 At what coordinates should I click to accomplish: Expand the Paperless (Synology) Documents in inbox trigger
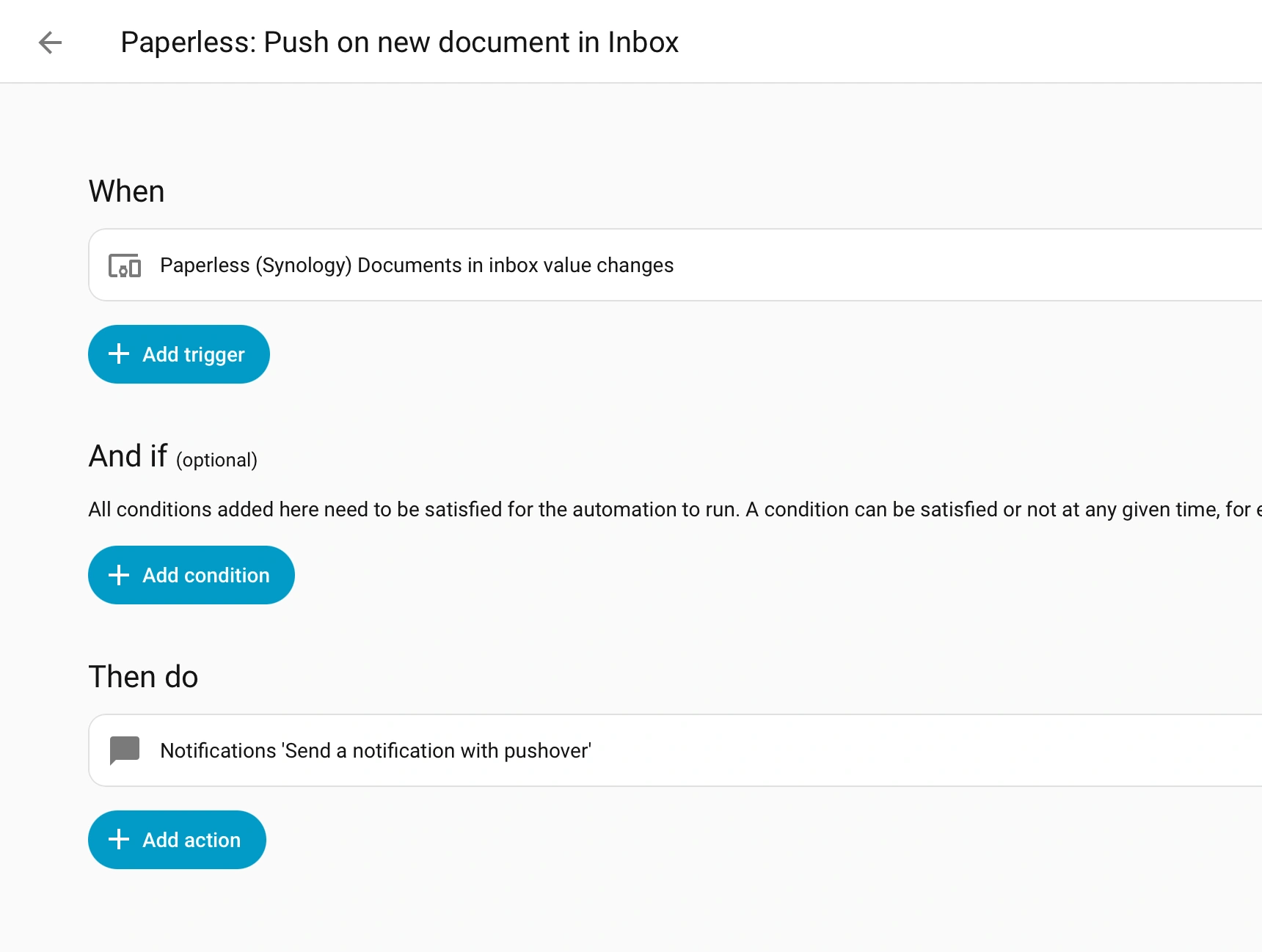(x=416, y=266)
